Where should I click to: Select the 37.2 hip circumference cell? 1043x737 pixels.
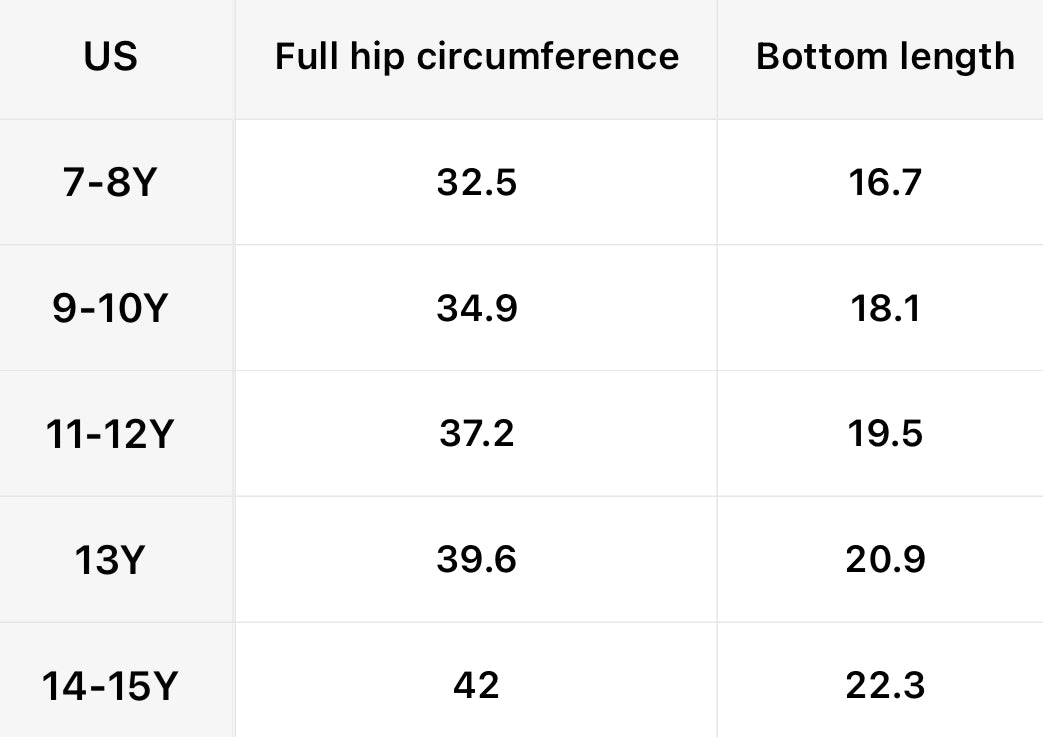[x=477, y=434]
